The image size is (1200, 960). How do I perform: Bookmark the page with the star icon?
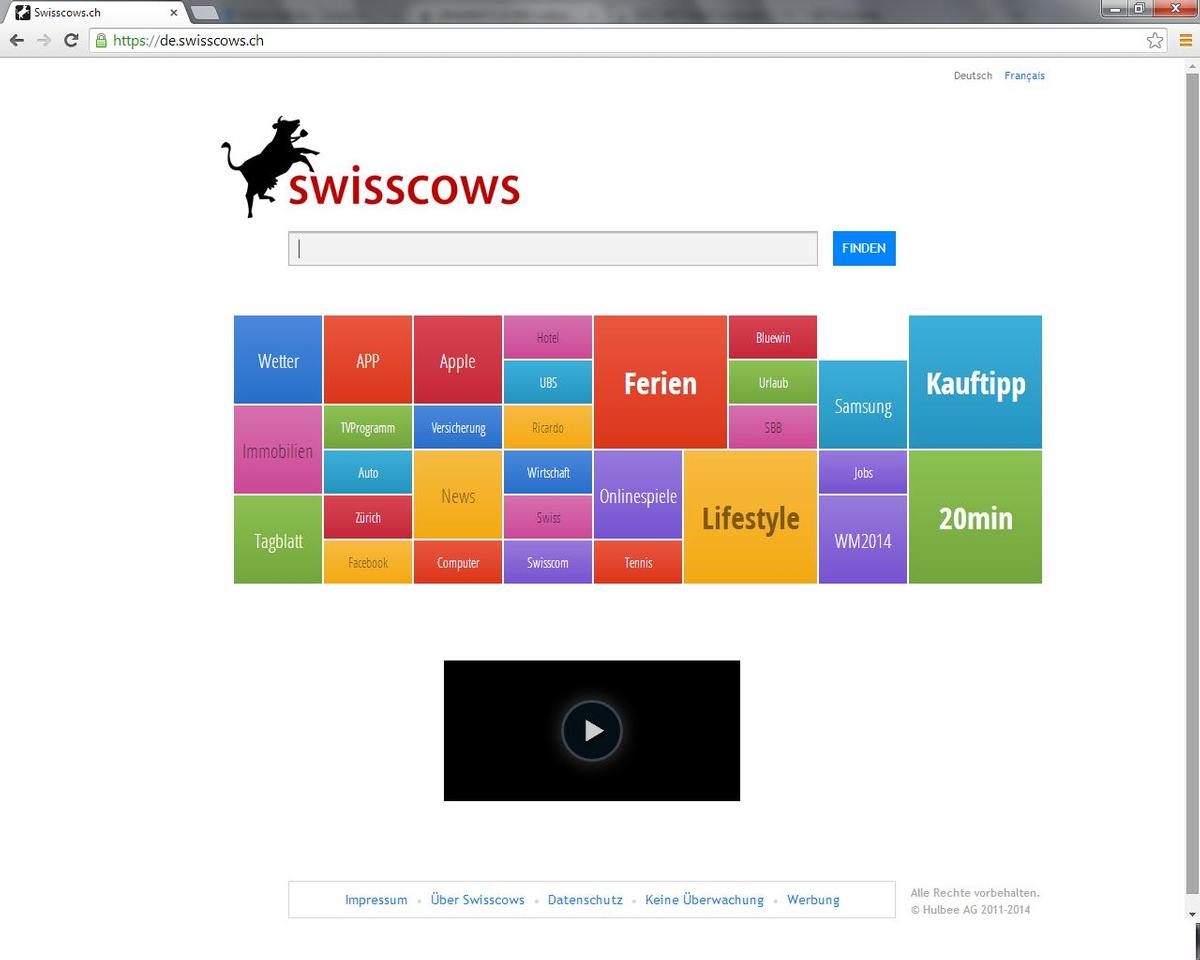pos(1154,40)
